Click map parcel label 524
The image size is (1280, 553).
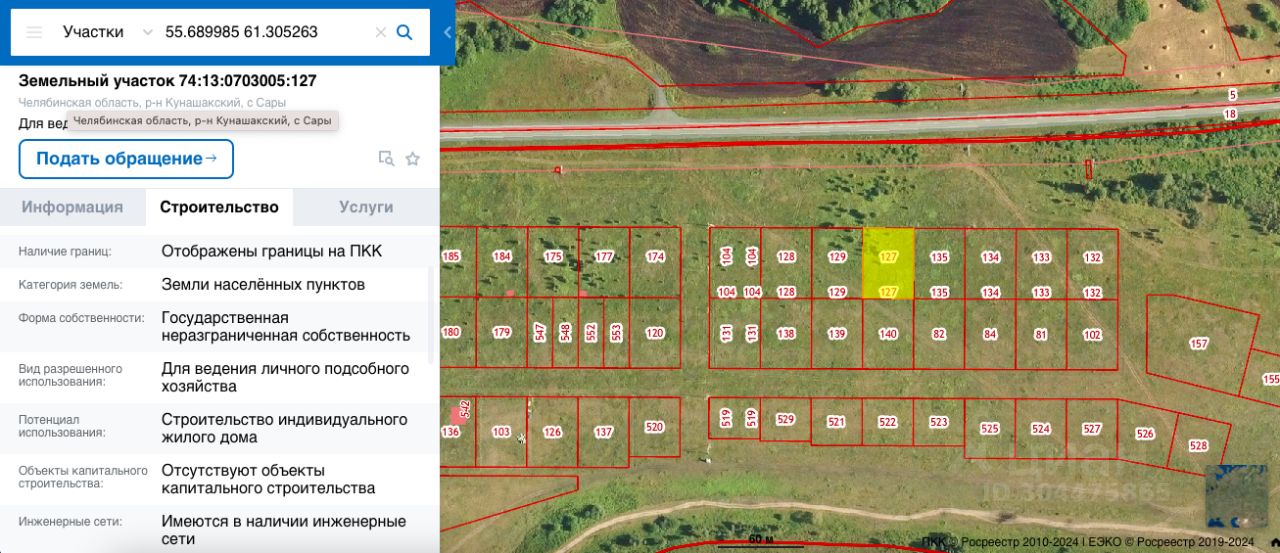1041,428
